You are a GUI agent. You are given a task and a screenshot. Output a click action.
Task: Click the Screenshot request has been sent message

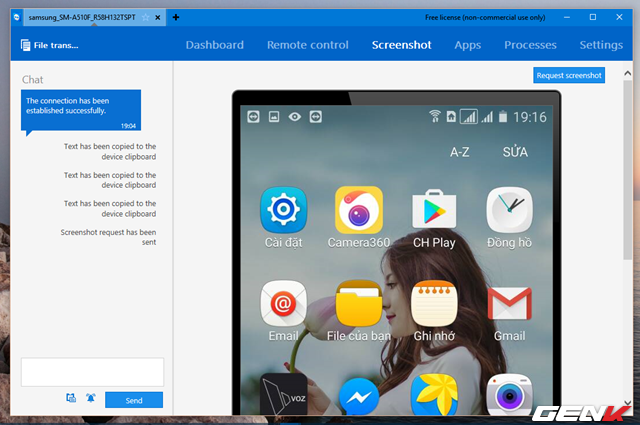click(x=108, y=237)
